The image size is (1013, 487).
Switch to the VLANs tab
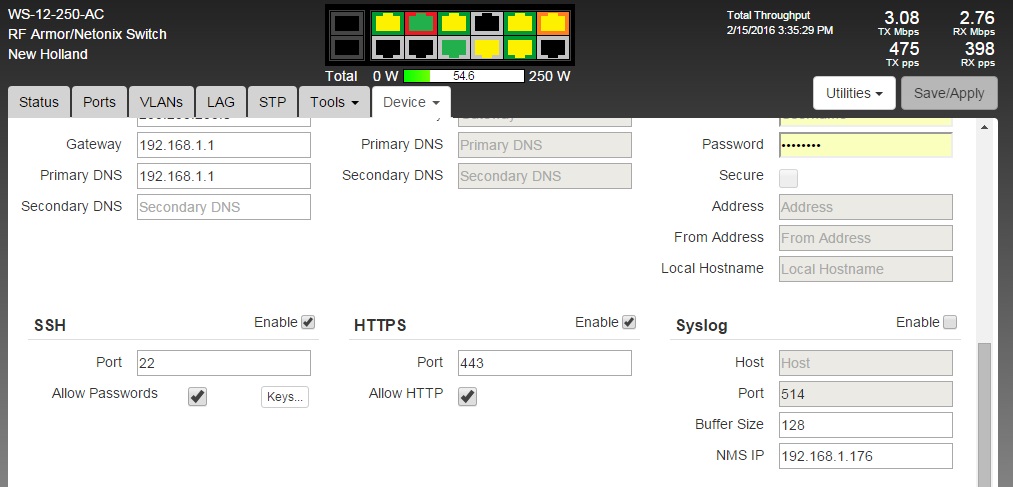tap(161, 102)
